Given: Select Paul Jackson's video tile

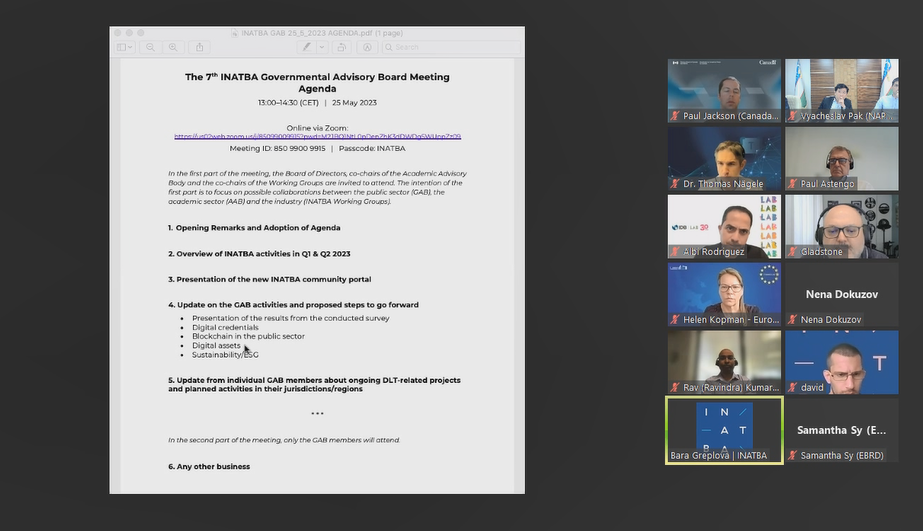Looking at the screenshot, I should click(724, 91).
